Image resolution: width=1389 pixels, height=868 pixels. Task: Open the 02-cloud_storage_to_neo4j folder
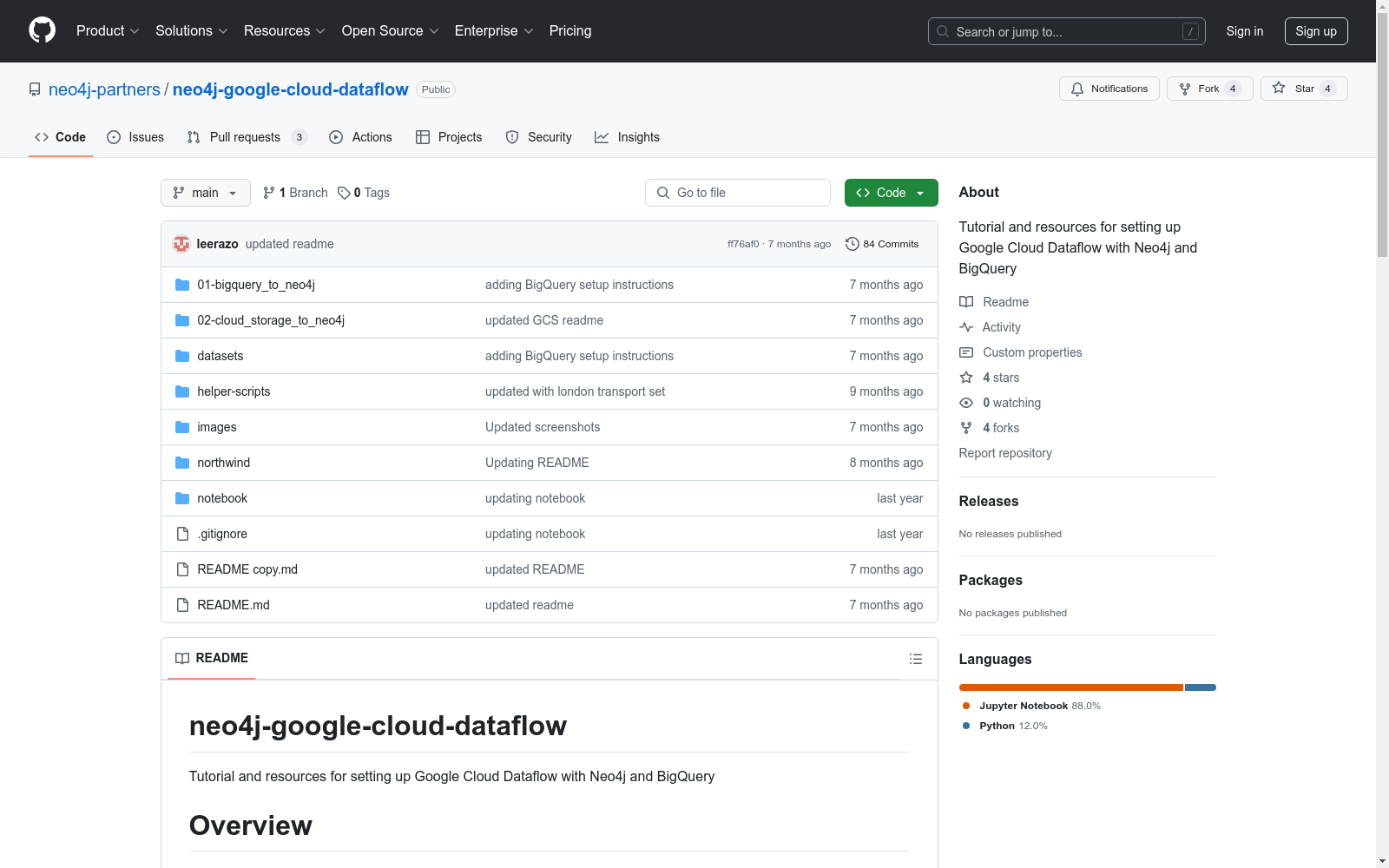[271, 320]
